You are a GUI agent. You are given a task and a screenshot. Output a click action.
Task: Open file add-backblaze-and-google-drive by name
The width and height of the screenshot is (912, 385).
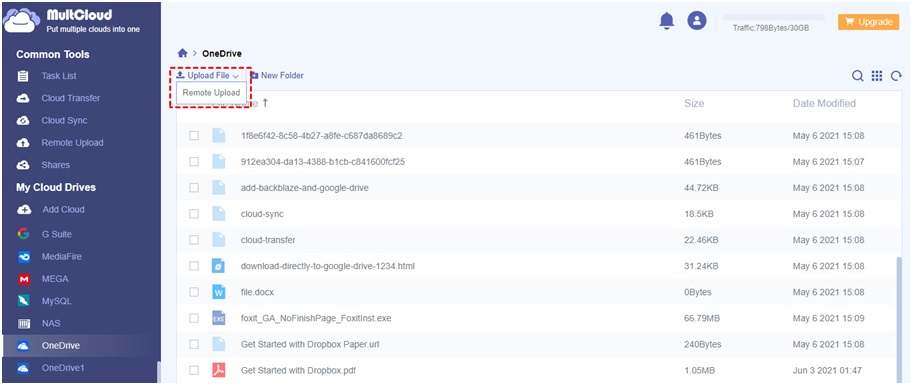305,188
